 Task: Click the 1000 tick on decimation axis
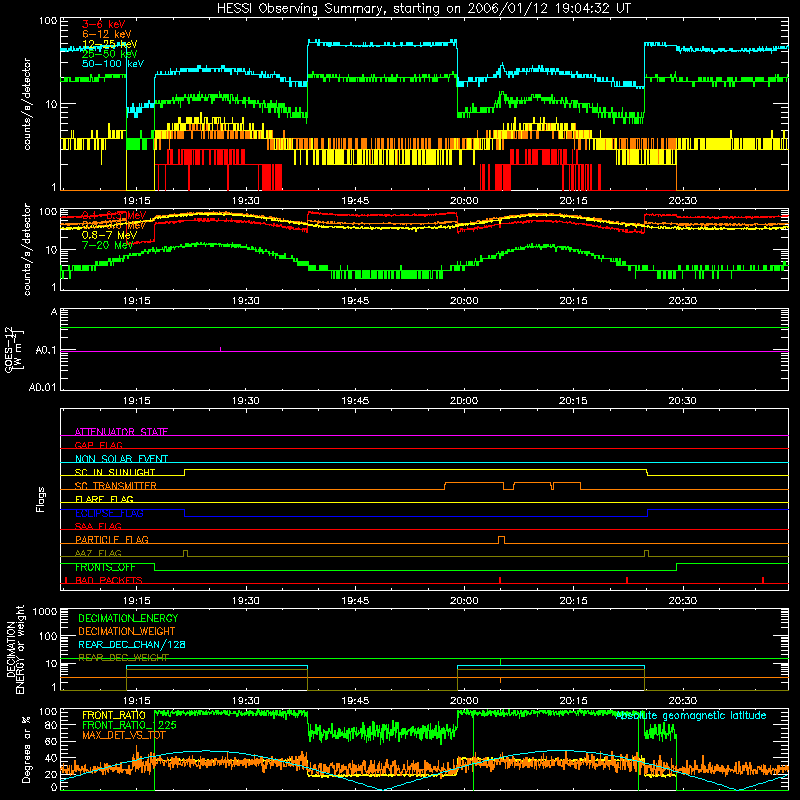click(x=45, y=612)
